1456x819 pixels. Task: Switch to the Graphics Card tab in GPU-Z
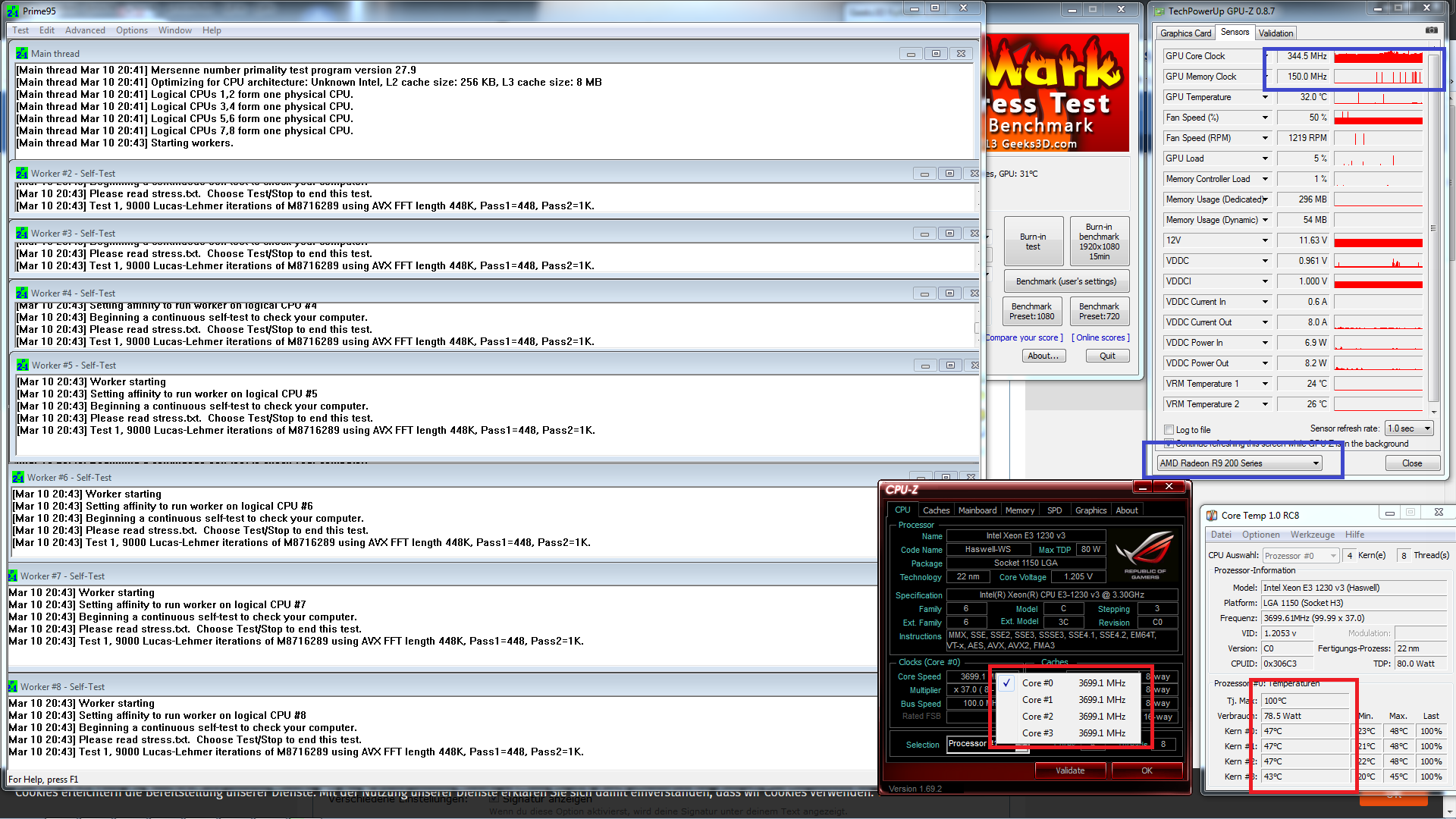tap(1185, 33)
